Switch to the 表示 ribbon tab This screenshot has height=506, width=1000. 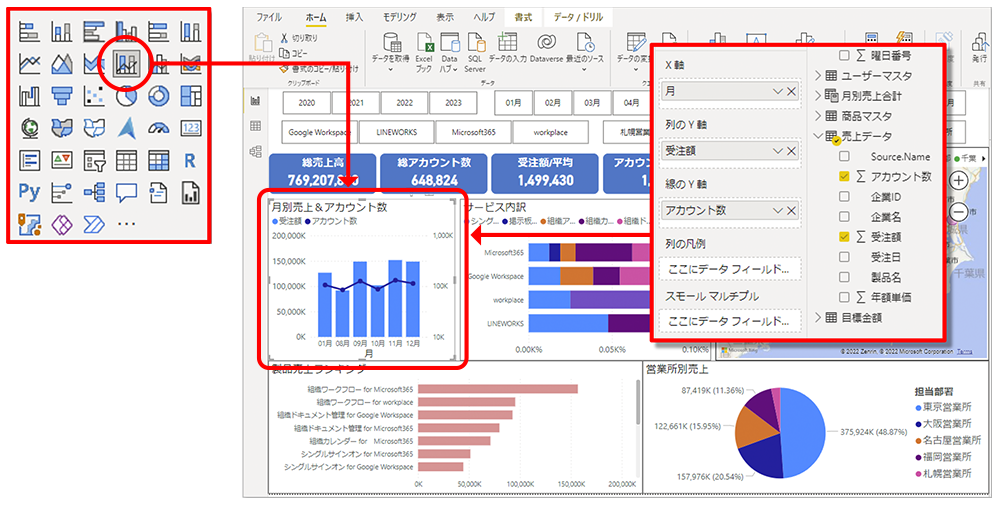445,17
